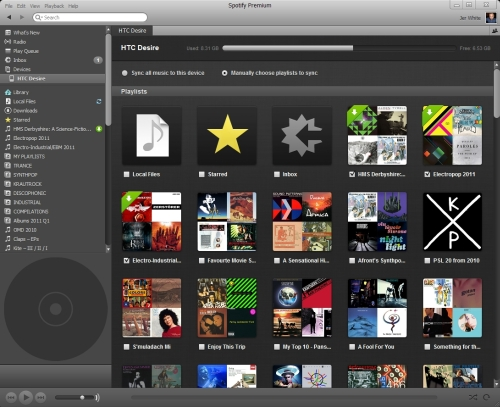
Task: Check the Starred sync checkbox
Action: (x=202, y=174)
